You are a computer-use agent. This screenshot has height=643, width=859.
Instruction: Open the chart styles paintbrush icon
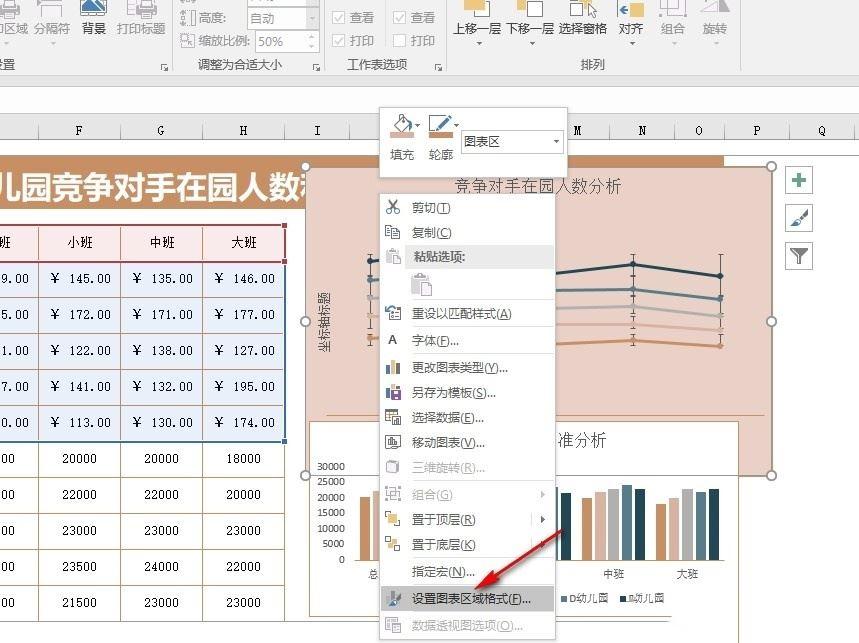799,218
